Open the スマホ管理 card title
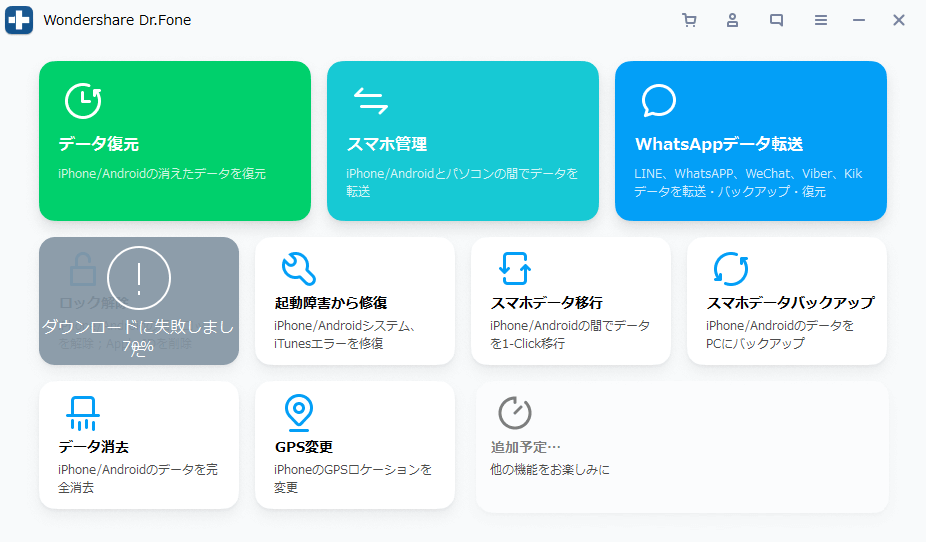Image resolution: width=926 pixels, height=542 pixels. pyautogui.click(x=387, y=144)
